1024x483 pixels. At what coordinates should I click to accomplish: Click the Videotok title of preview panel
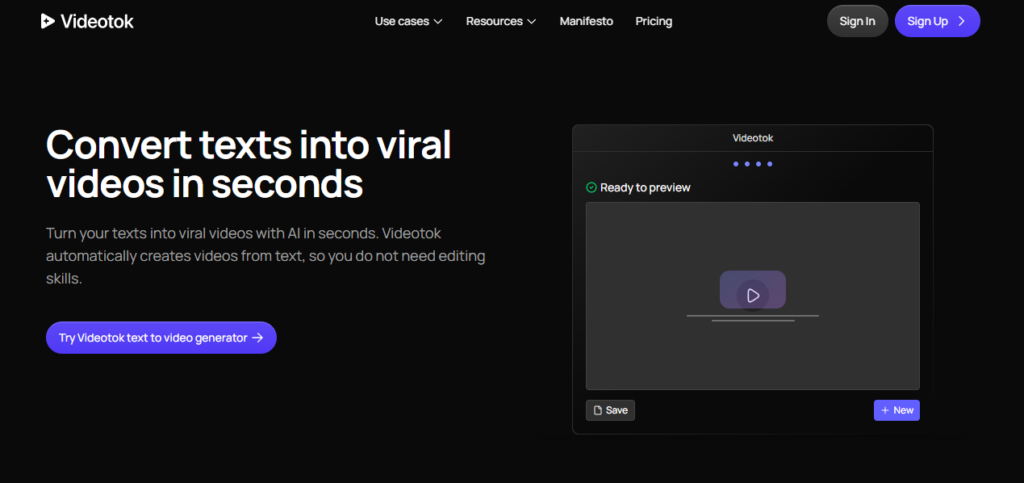pyautogui.click(x=752, y=138)
